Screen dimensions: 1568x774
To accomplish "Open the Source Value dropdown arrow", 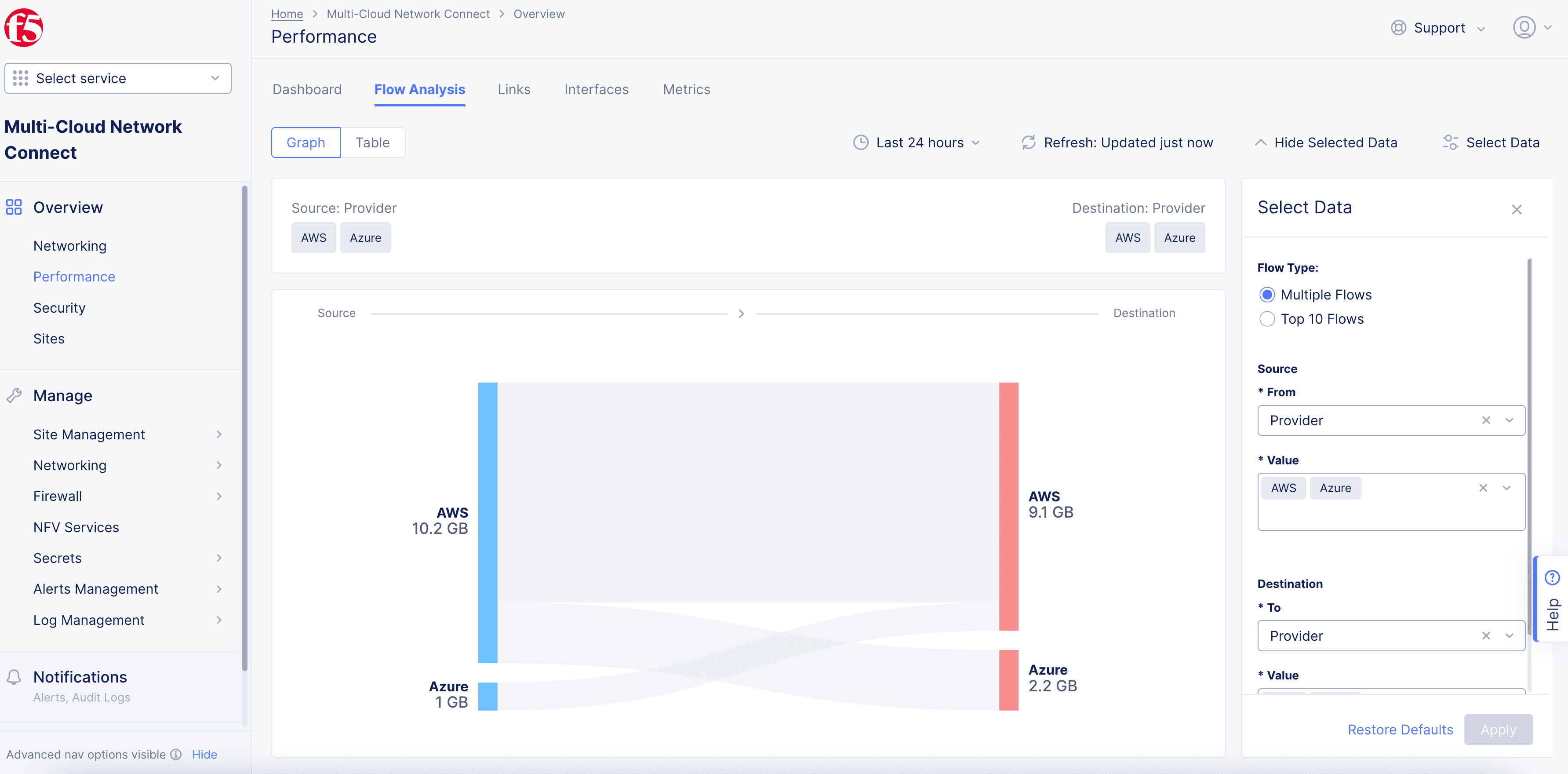I will [x=1506, y=488].
